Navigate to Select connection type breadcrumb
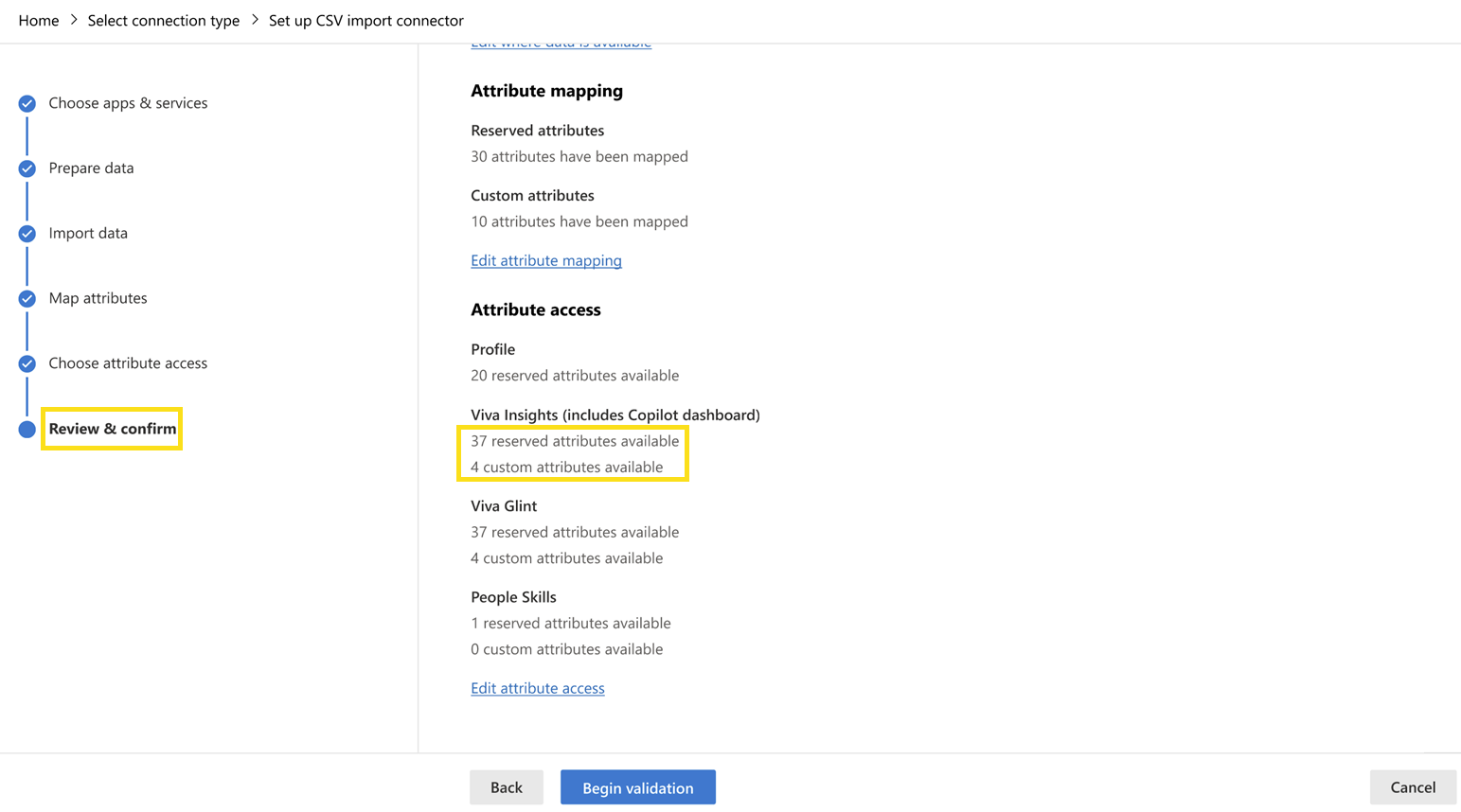 pos(163,20)
